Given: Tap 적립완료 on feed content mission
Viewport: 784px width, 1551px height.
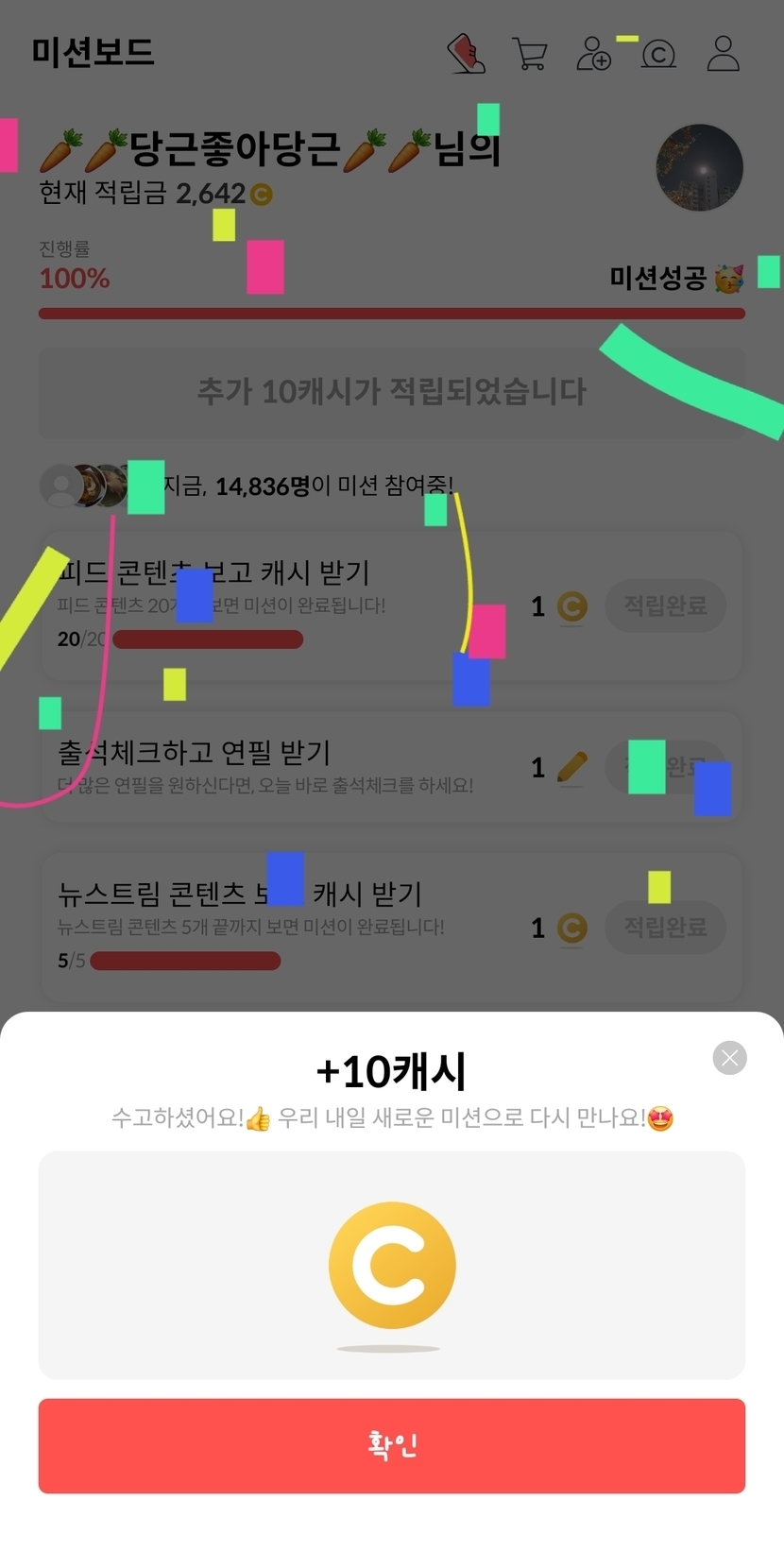Looking at the screenshot, I should click(666, 605).
